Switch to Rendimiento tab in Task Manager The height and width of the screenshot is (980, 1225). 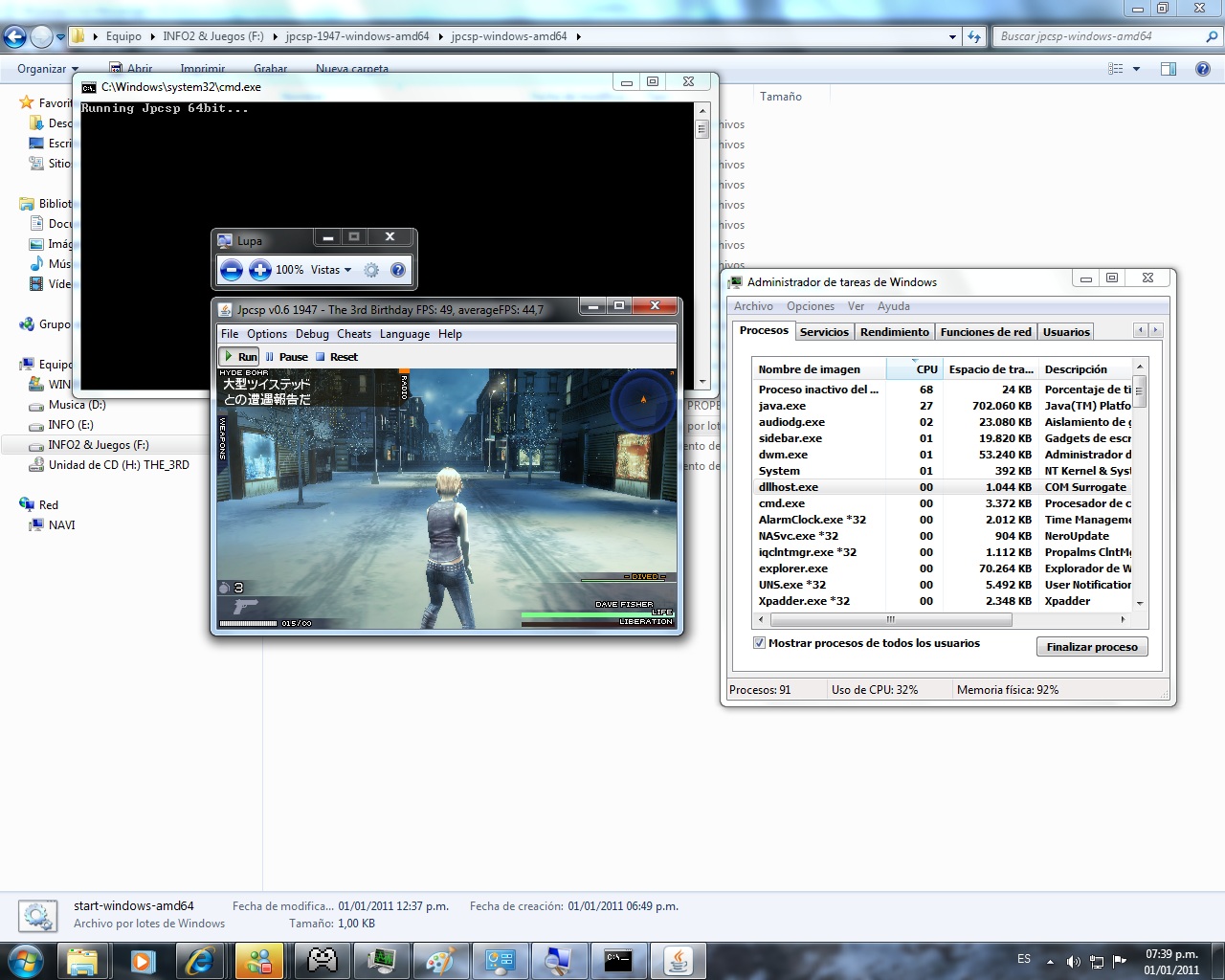point(895,332)
